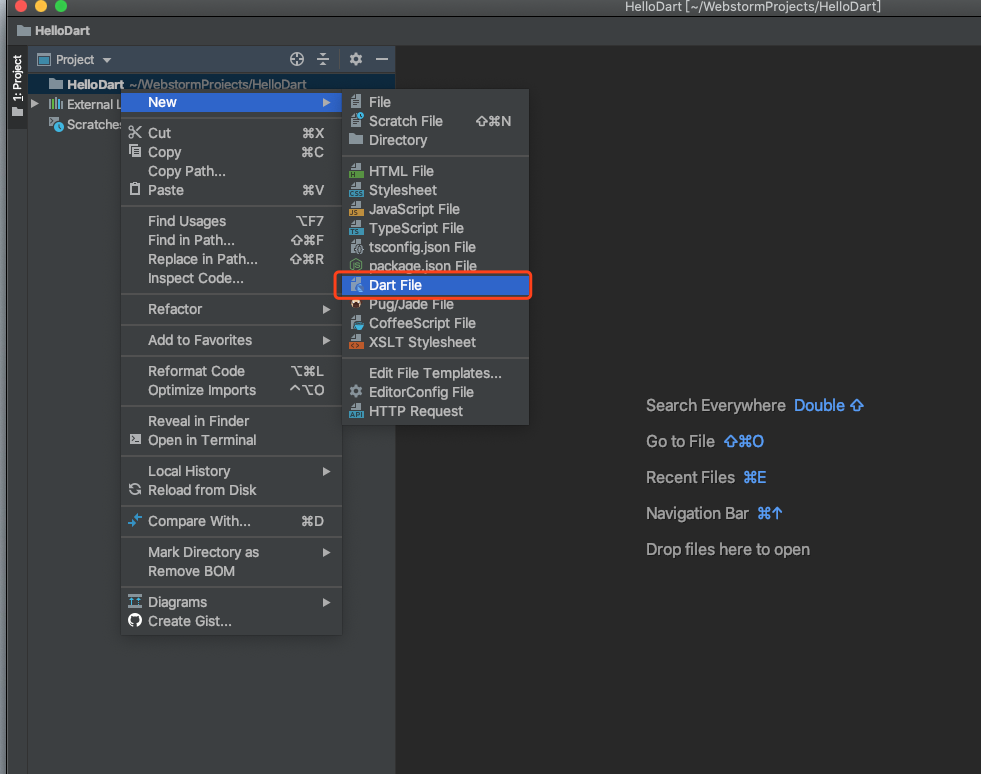This screenshot has width=981, height=774.
Task: Click the locate/scroll-from-source crosshair icon
Action: click(x=297, y=59)
